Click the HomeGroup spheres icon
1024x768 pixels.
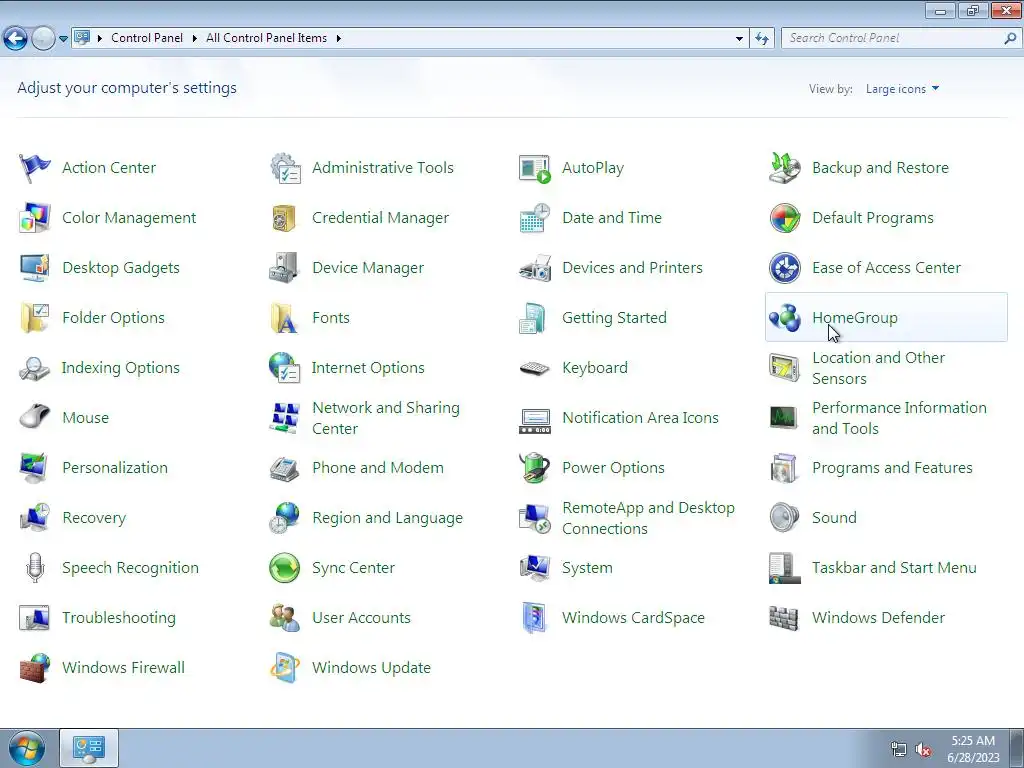point(784,318)
